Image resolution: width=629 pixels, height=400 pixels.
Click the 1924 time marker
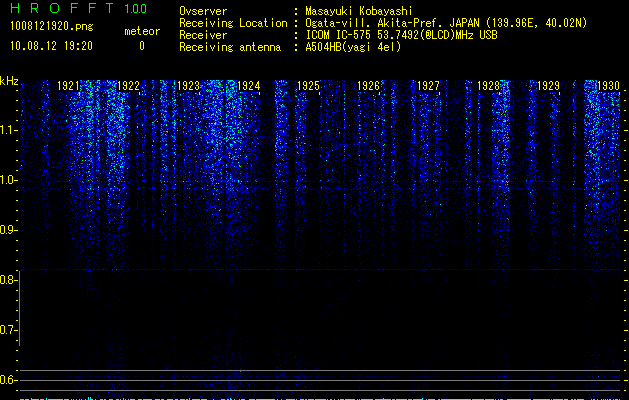249,86
